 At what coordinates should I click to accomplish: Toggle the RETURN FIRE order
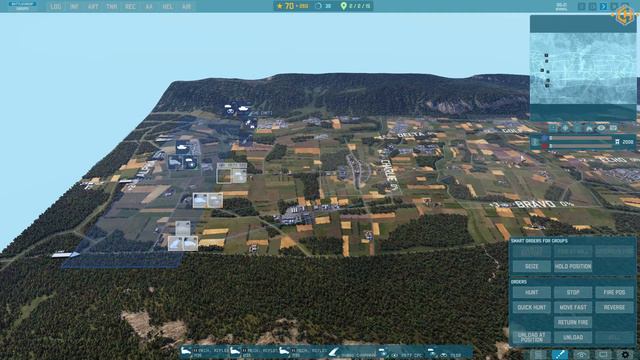click(573, 322)
